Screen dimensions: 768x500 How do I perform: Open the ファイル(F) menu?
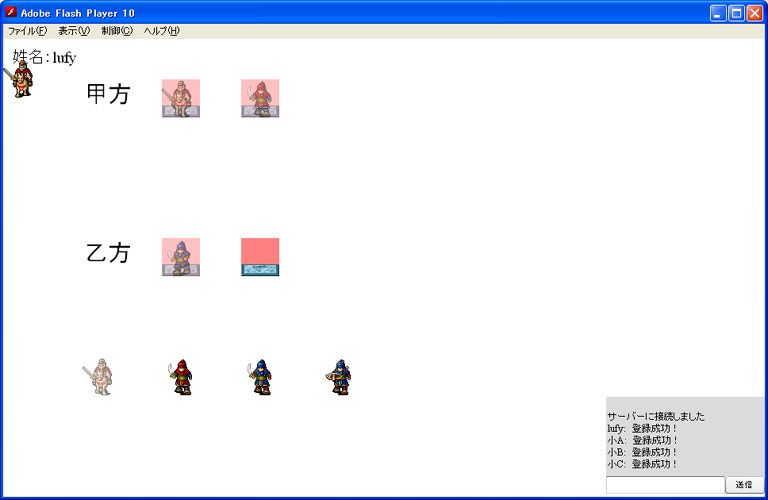[27, 31]
